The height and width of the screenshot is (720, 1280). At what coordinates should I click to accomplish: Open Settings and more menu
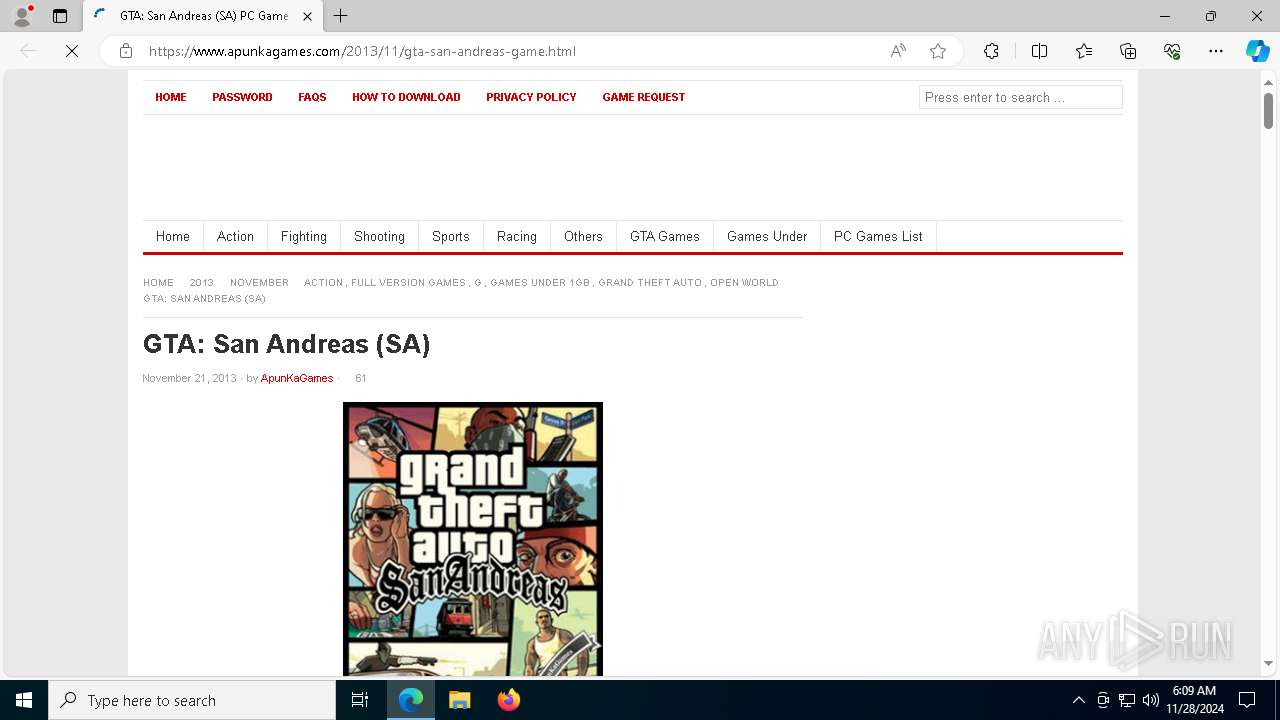tap(1216, 51)
